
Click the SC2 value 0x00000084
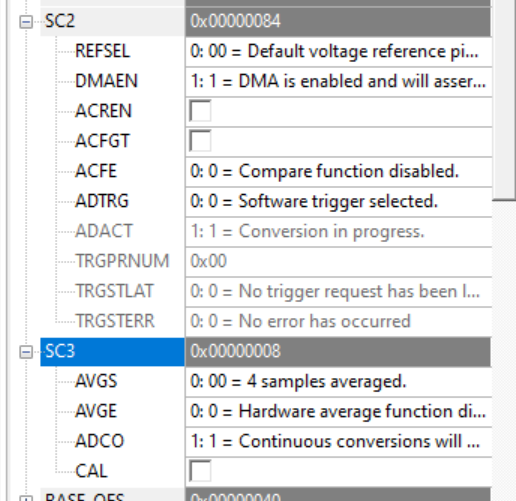click(x=338, y=21)
